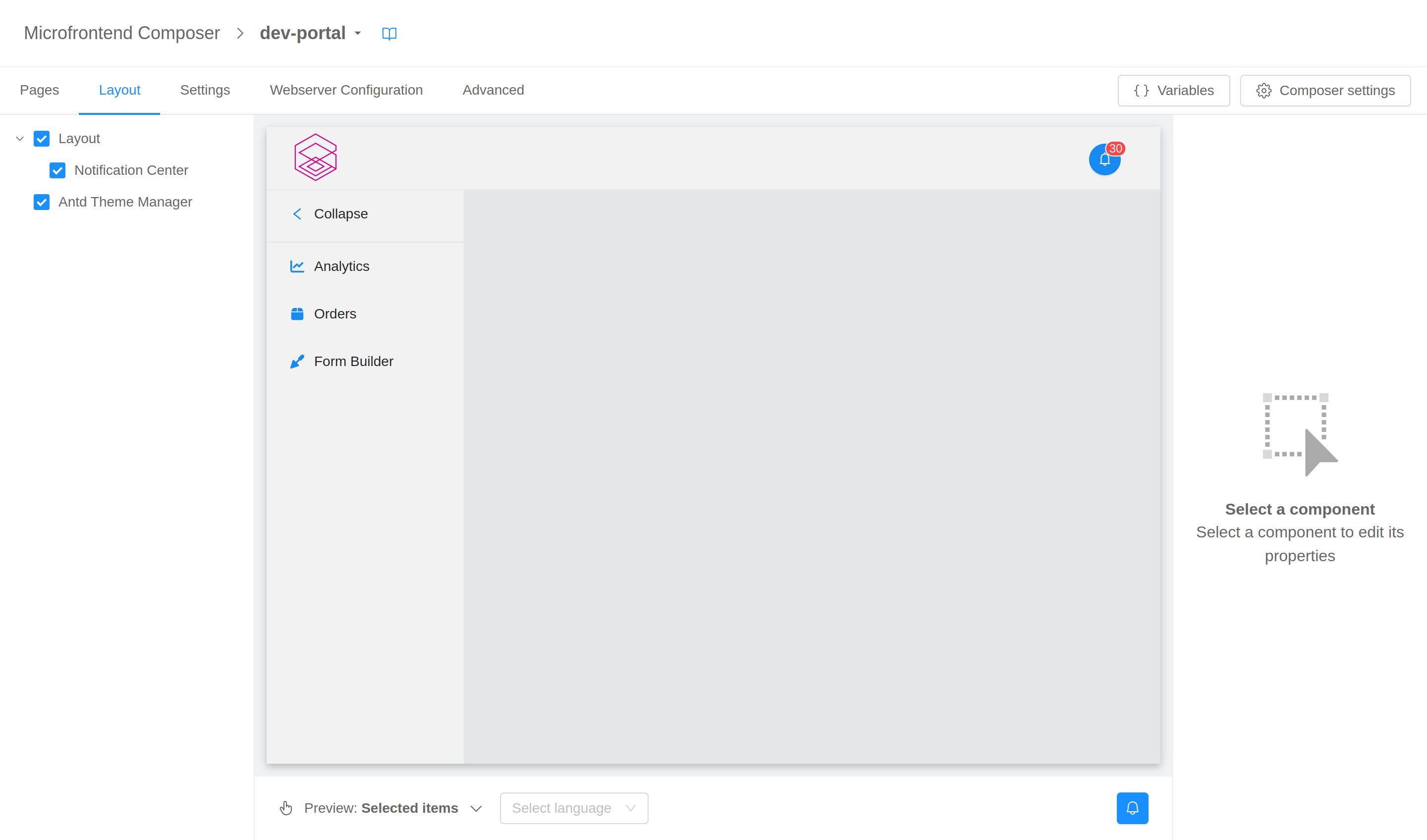Disable the Antd Theme Manager checkbox
The image size is (1427, 840).
tap(41, 202)
